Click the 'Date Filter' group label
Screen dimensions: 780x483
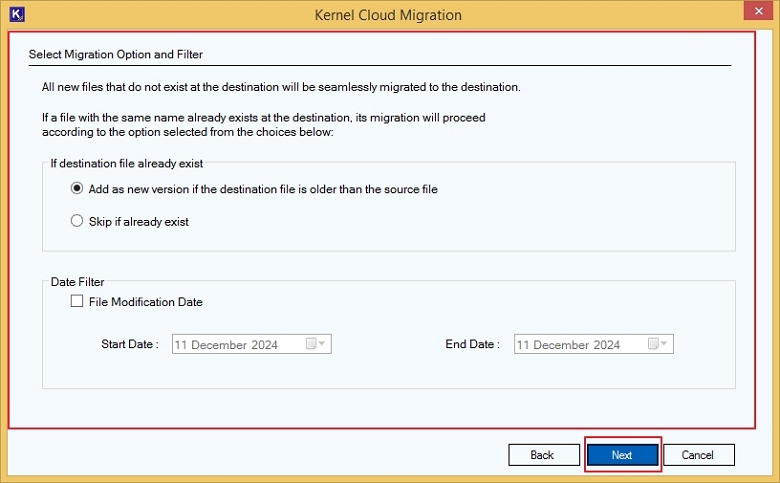click(x=78, y=282)
